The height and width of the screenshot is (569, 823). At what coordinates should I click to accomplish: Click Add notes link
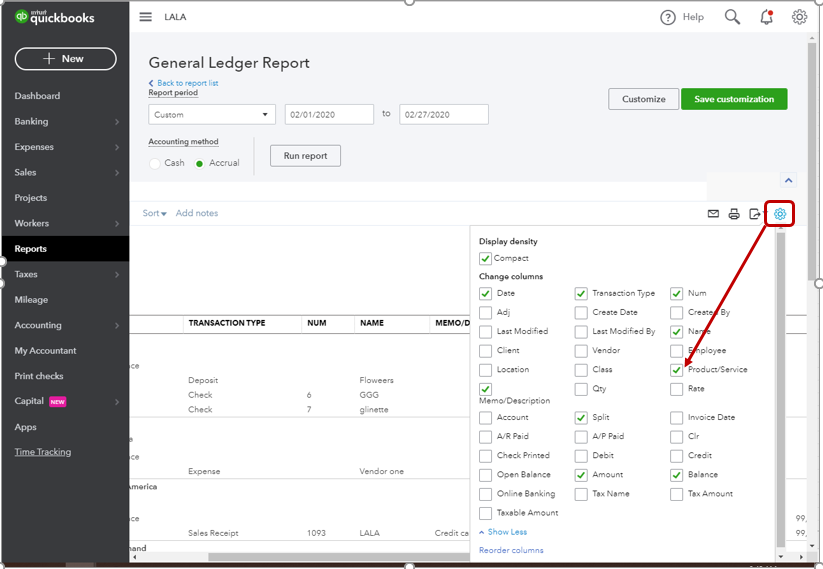click(197, 213)
